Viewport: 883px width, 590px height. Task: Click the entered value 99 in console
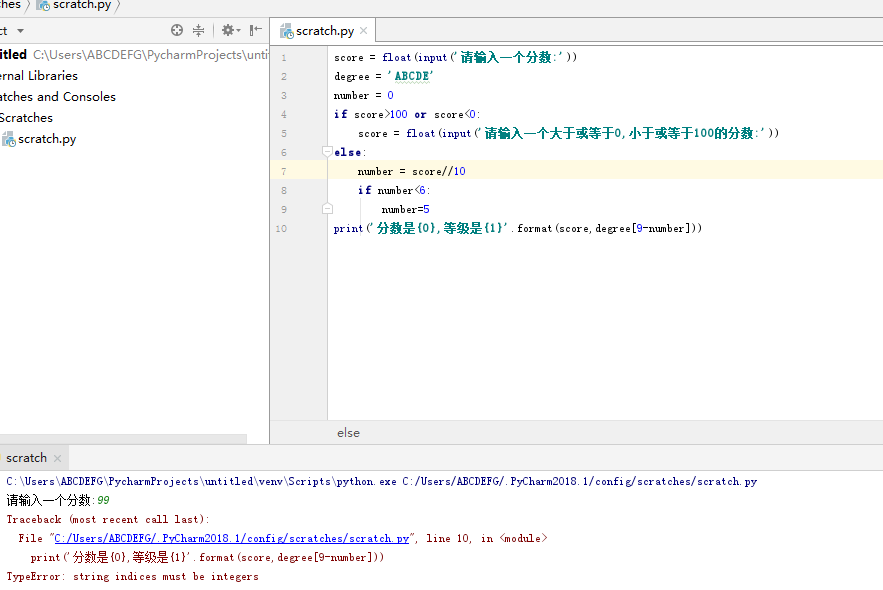tap(103, 500)
